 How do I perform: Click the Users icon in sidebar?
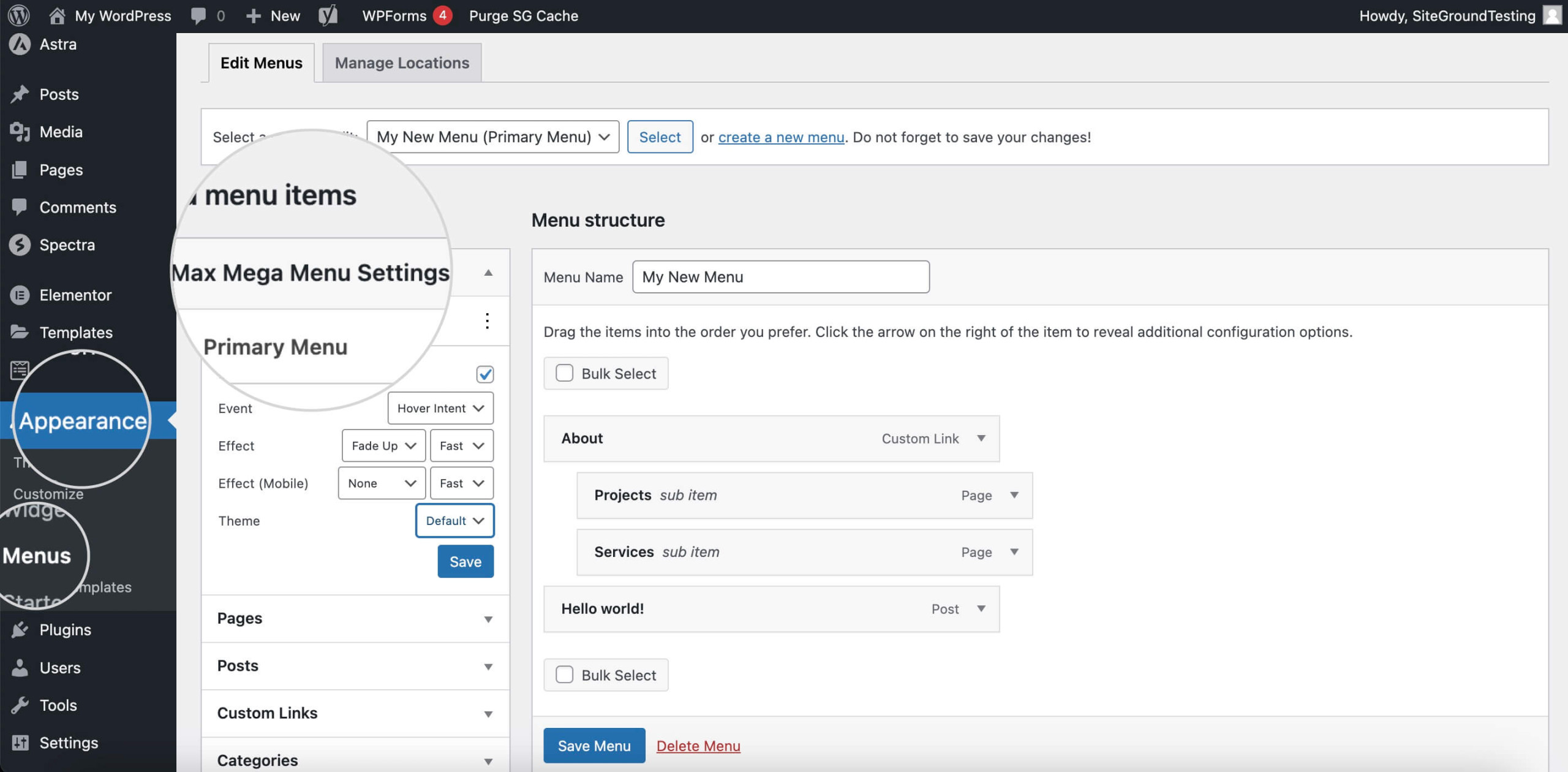pos(20,667)
